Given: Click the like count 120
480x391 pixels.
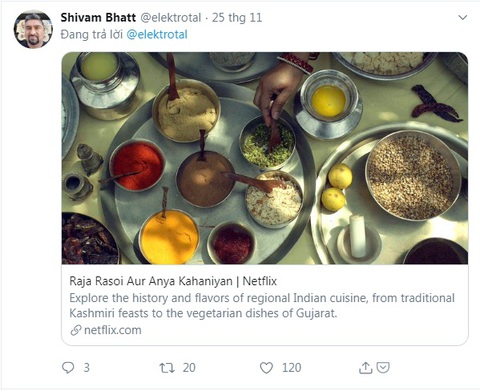Looking at the screenshot, I should (x=292, y=368).
